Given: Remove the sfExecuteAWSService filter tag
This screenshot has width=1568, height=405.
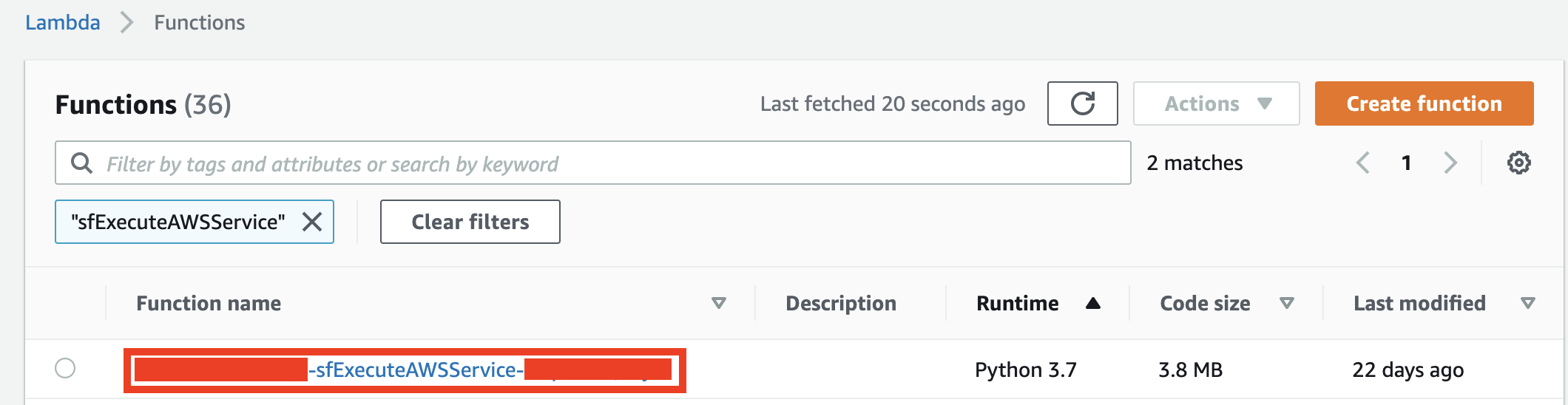Looking at the screenshot, I should pyautogui.click(x=312, y=222).
